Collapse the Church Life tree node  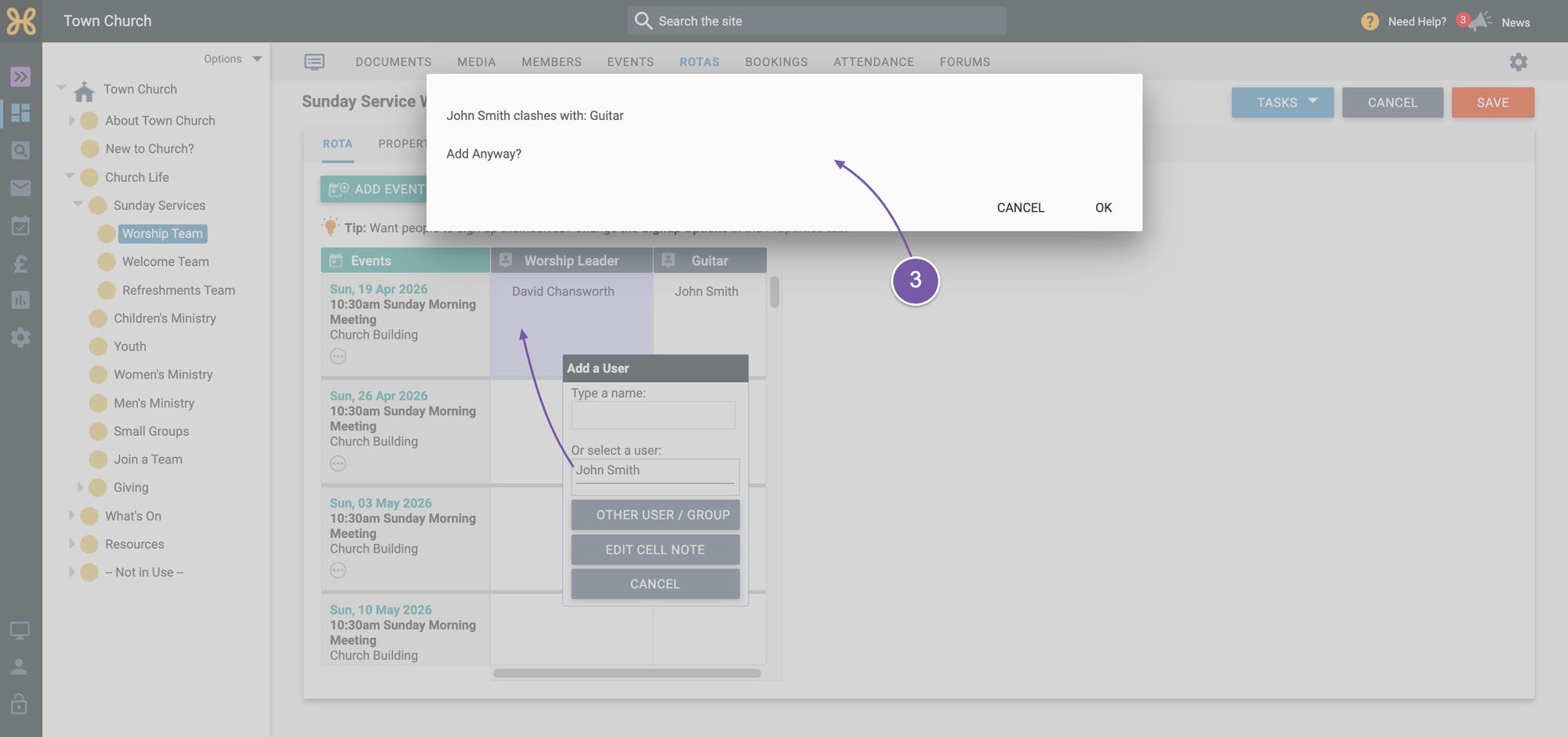tap(69, 176)
